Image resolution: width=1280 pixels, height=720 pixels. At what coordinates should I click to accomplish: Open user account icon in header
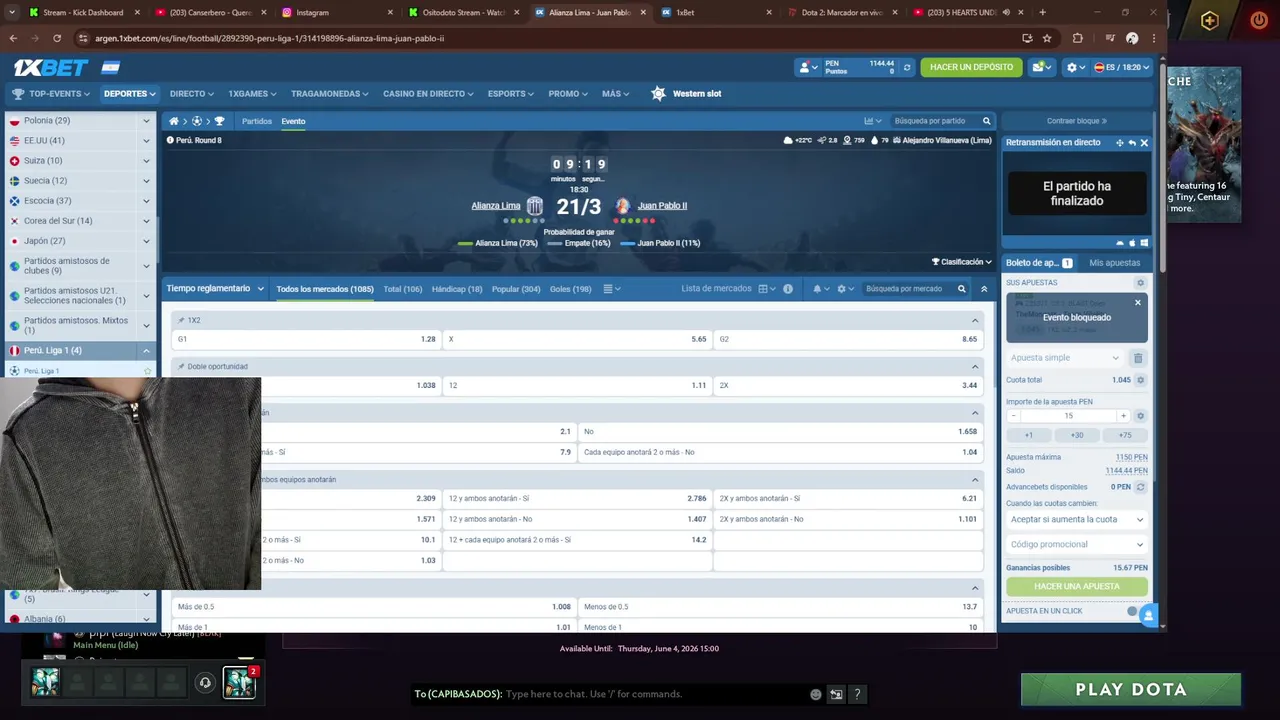click(804, 67)
